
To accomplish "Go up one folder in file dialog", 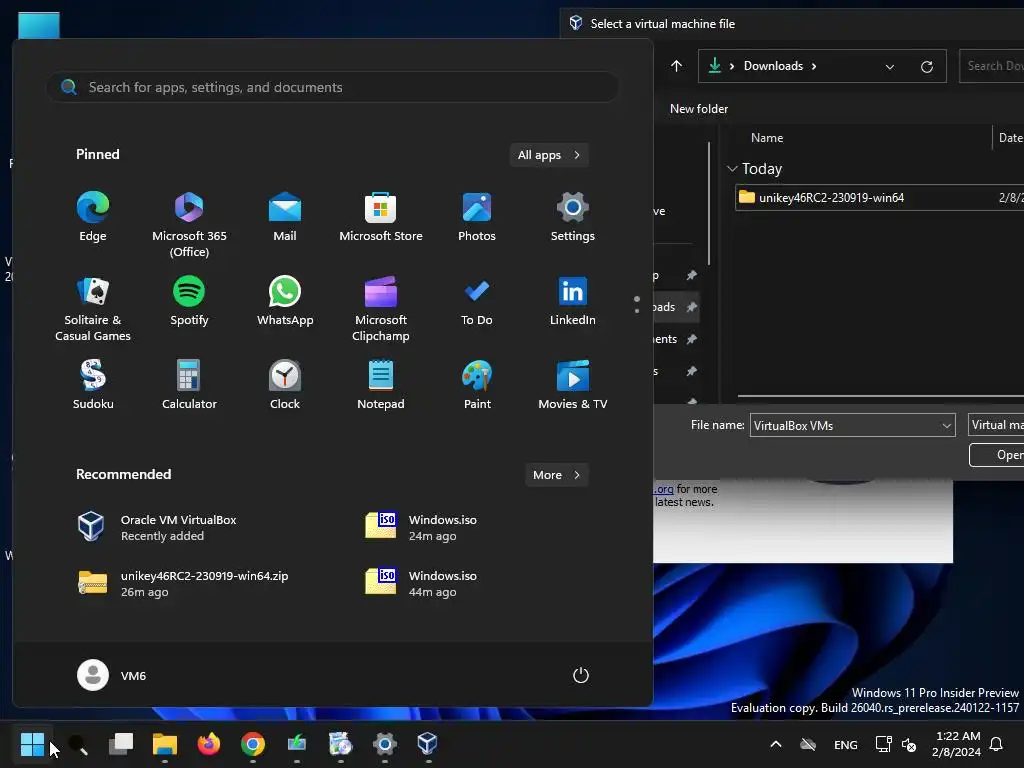I will click(676, 66).
